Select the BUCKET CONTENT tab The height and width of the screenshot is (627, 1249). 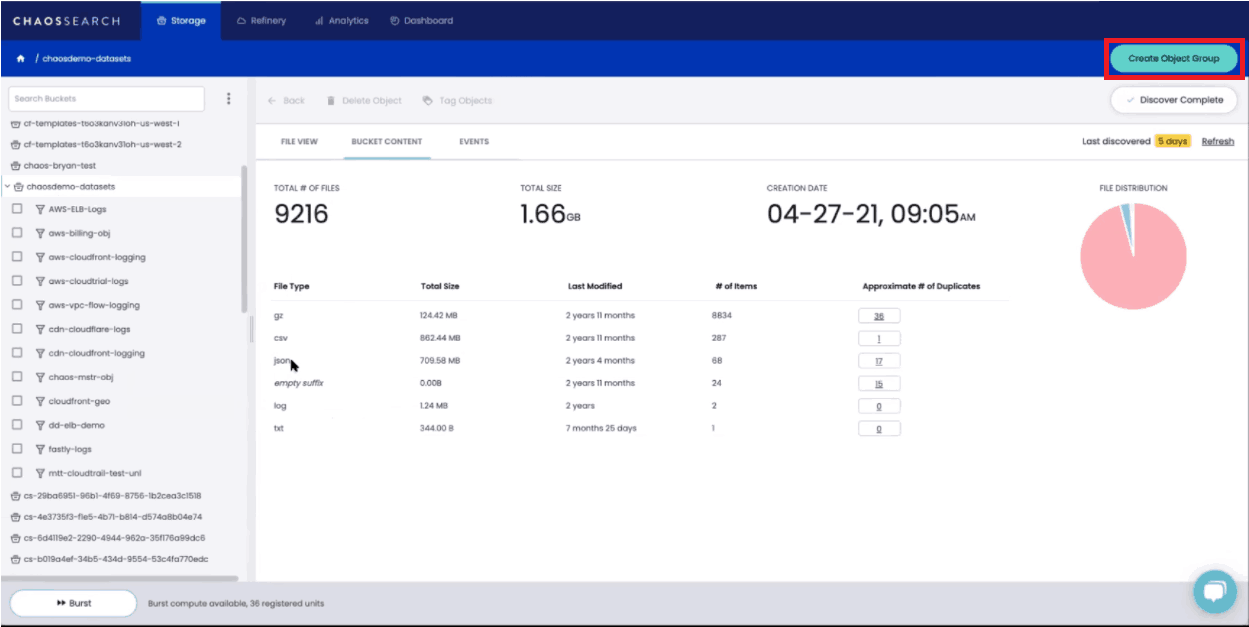coord(387,142)
